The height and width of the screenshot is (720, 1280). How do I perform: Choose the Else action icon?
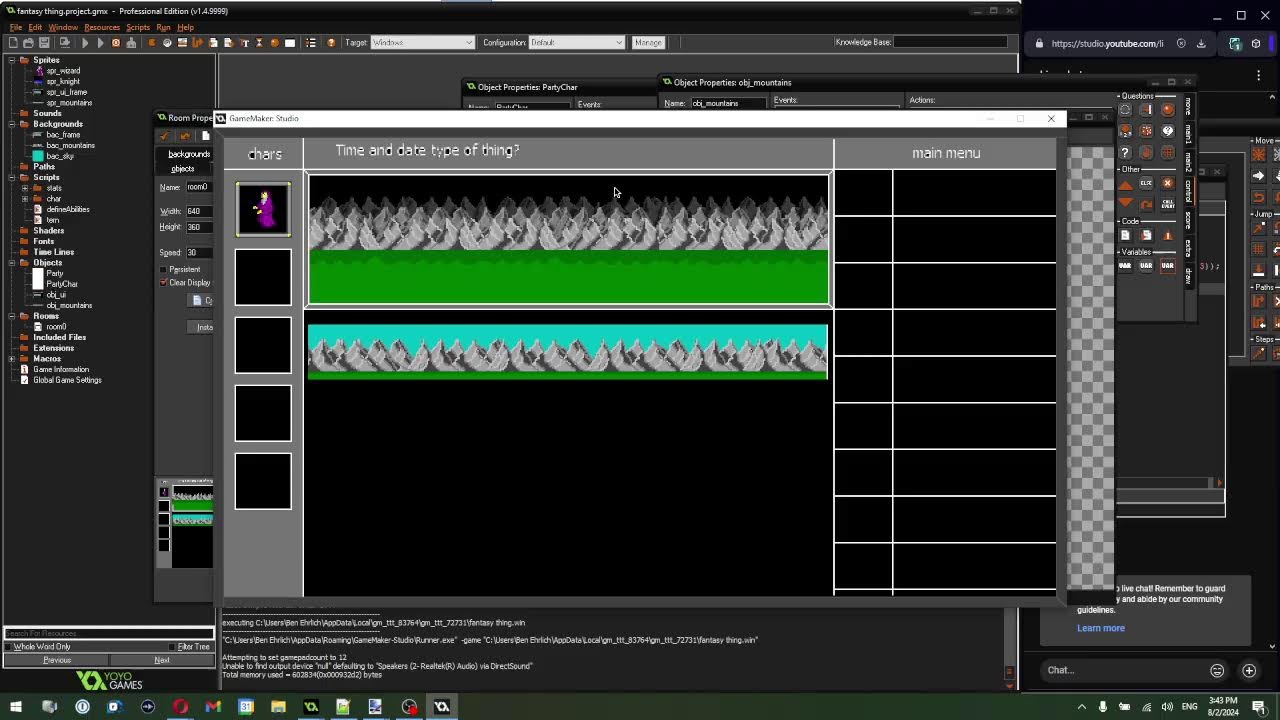pos(1146,184)
